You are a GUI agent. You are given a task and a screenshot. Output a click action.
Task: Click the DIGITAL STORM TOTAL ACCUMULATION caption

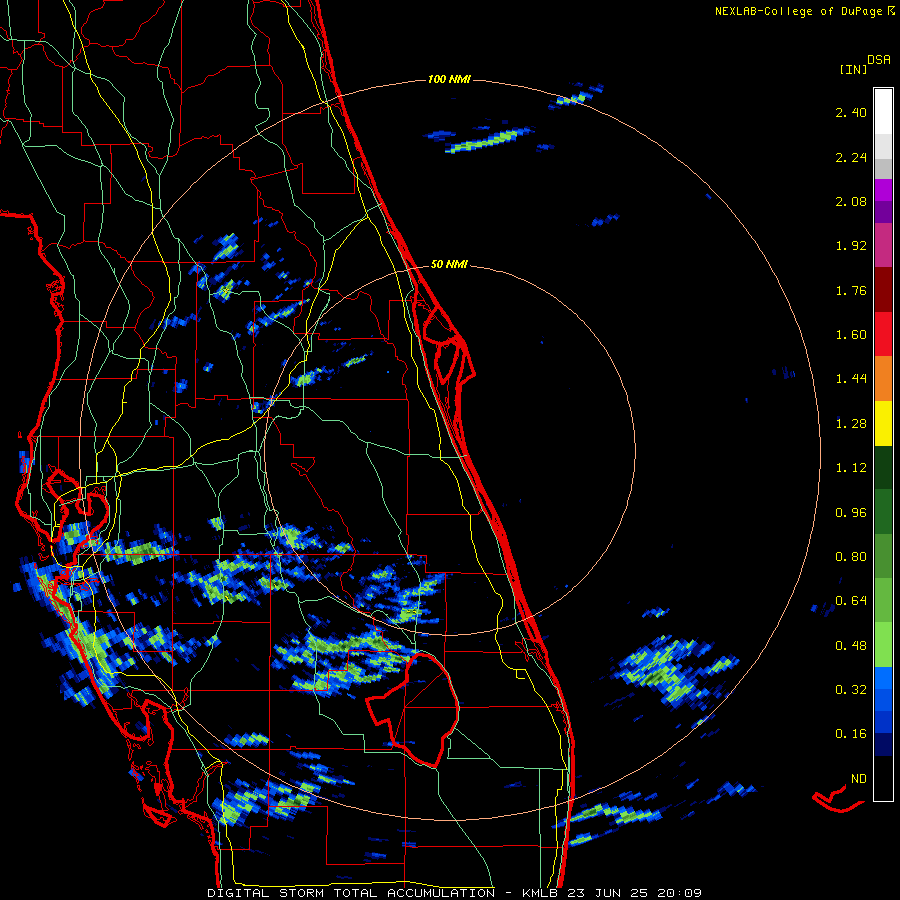(351, 893)
